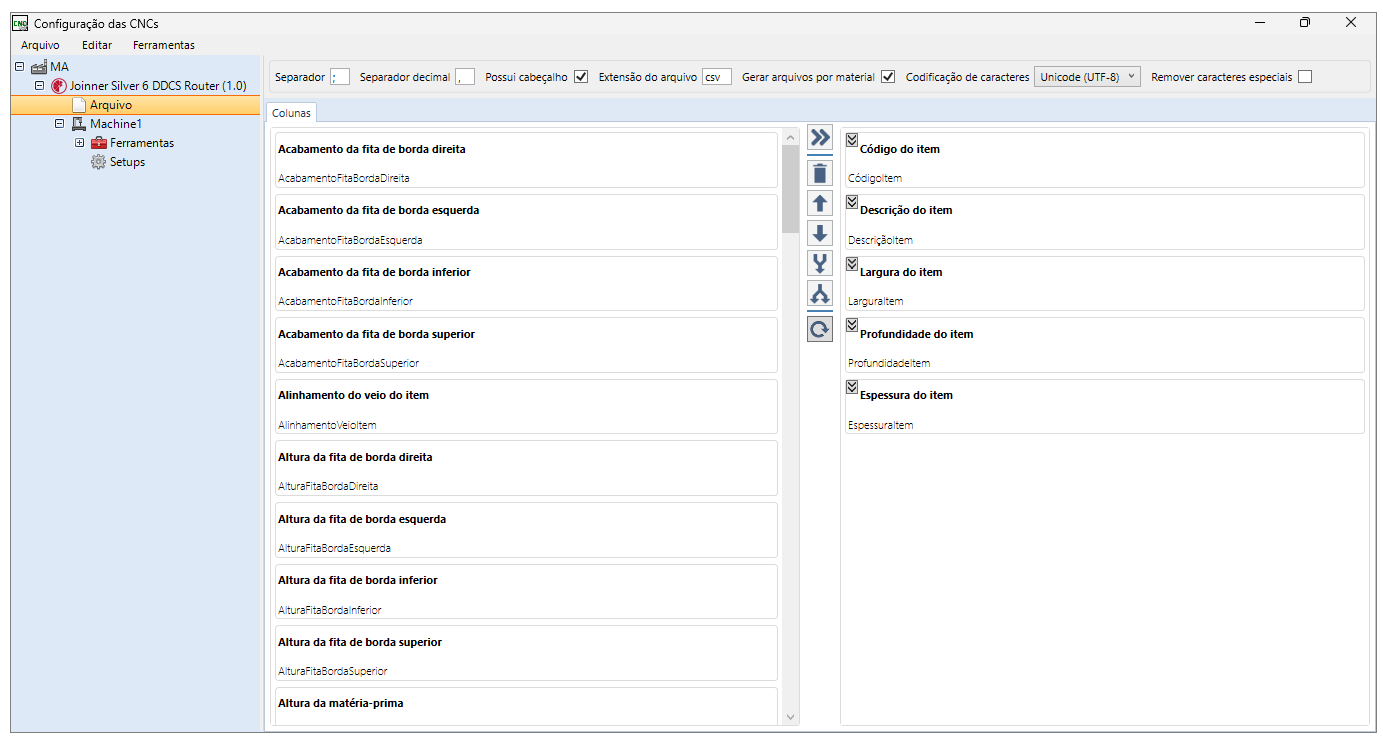
Task: Select Alinhamento do veio do item
Action: tap(526, 406)
